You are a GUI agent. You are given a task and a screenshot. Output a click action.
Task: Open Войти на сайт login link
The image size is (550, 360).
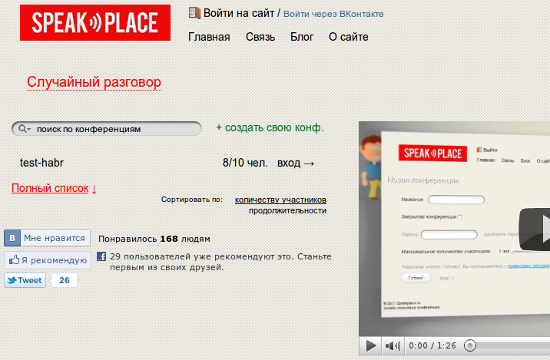(239, 13)
